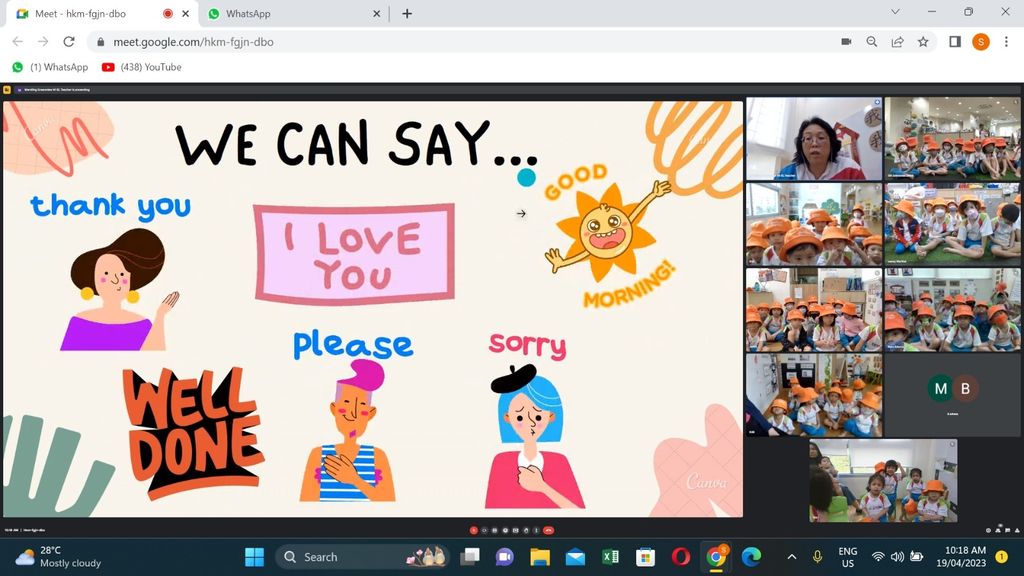The width and height of the screenshot is (1024, 576).
Task: Open the clock showing 10:18 AM
Action: point(961,557)
